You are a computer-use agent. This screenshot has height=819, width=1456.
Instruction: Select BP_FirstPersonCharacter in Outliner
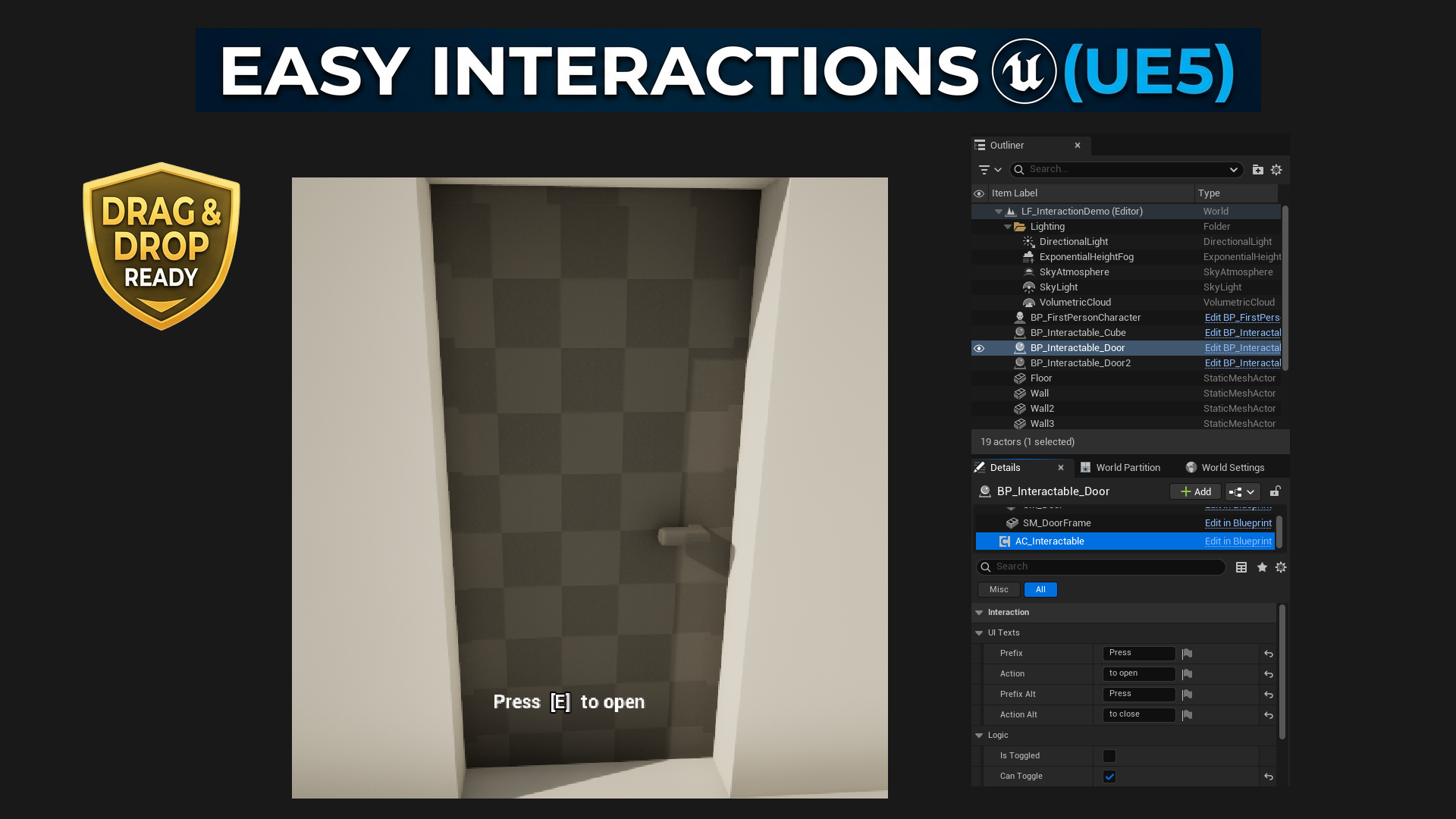click(1085, 318)
